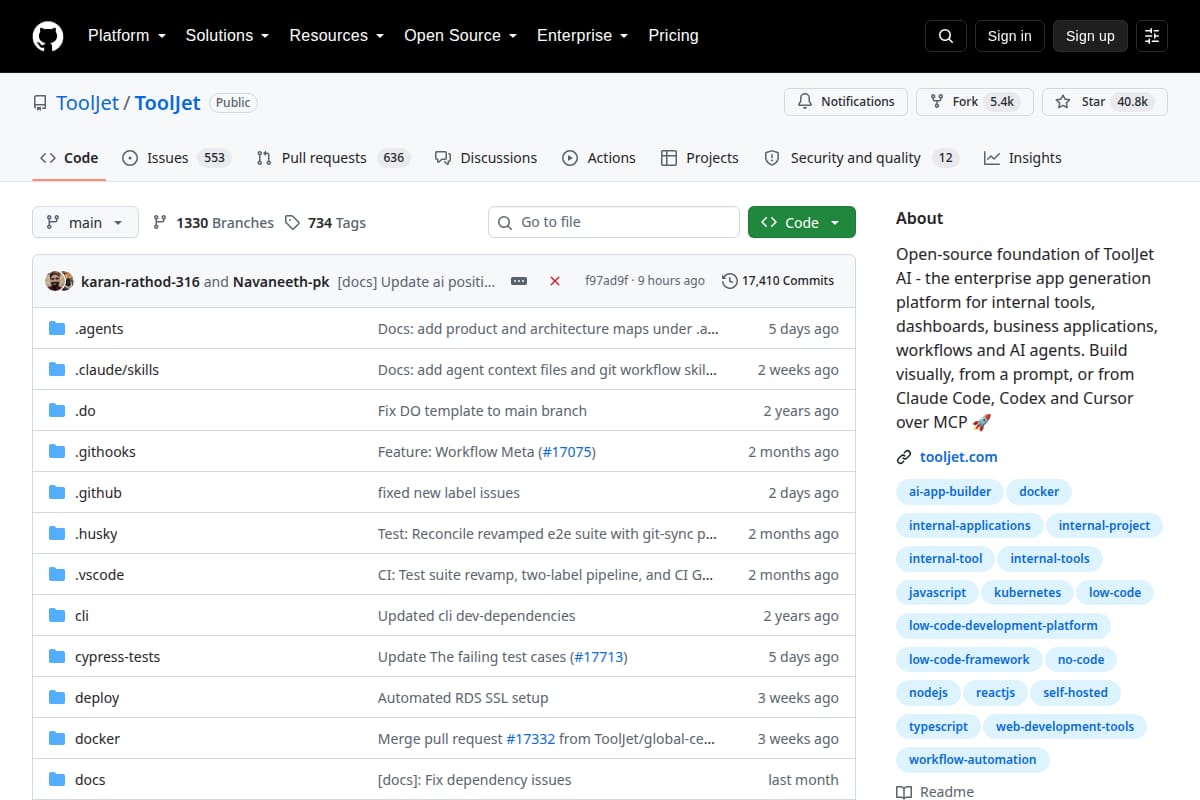Viewport: 1200px width, 800px height.
Task: Expand the Resources menu
Action: pyautogui.click(x=337, y=36)
